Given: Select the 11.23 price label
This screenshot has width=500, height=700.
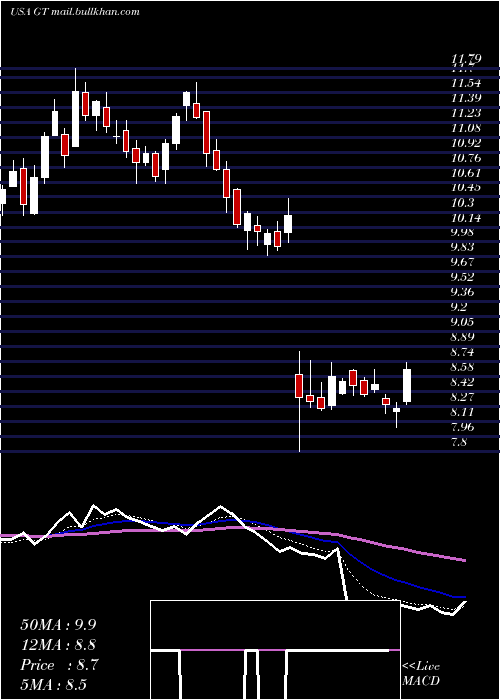Looking at the screenshot, I should pos(466,113).
